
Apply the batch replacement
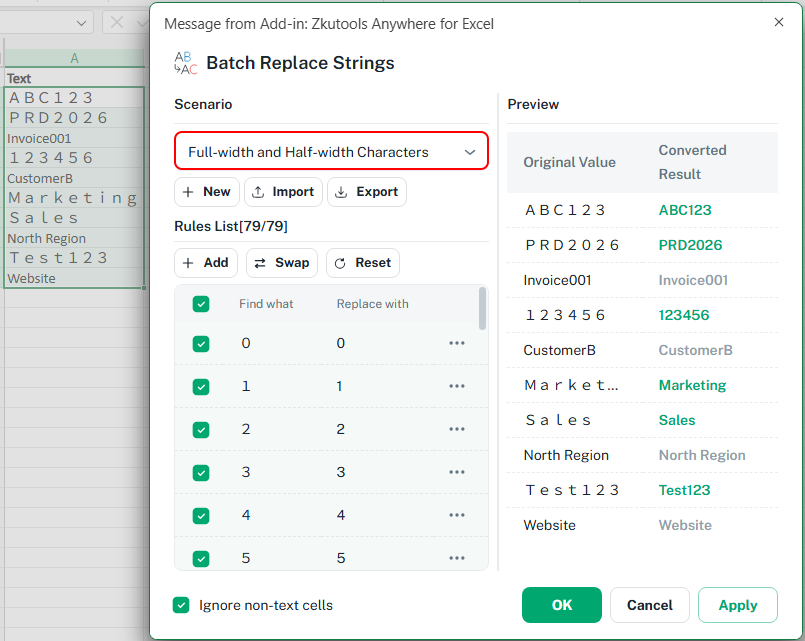pyautogui.click(x=738, y=605)
